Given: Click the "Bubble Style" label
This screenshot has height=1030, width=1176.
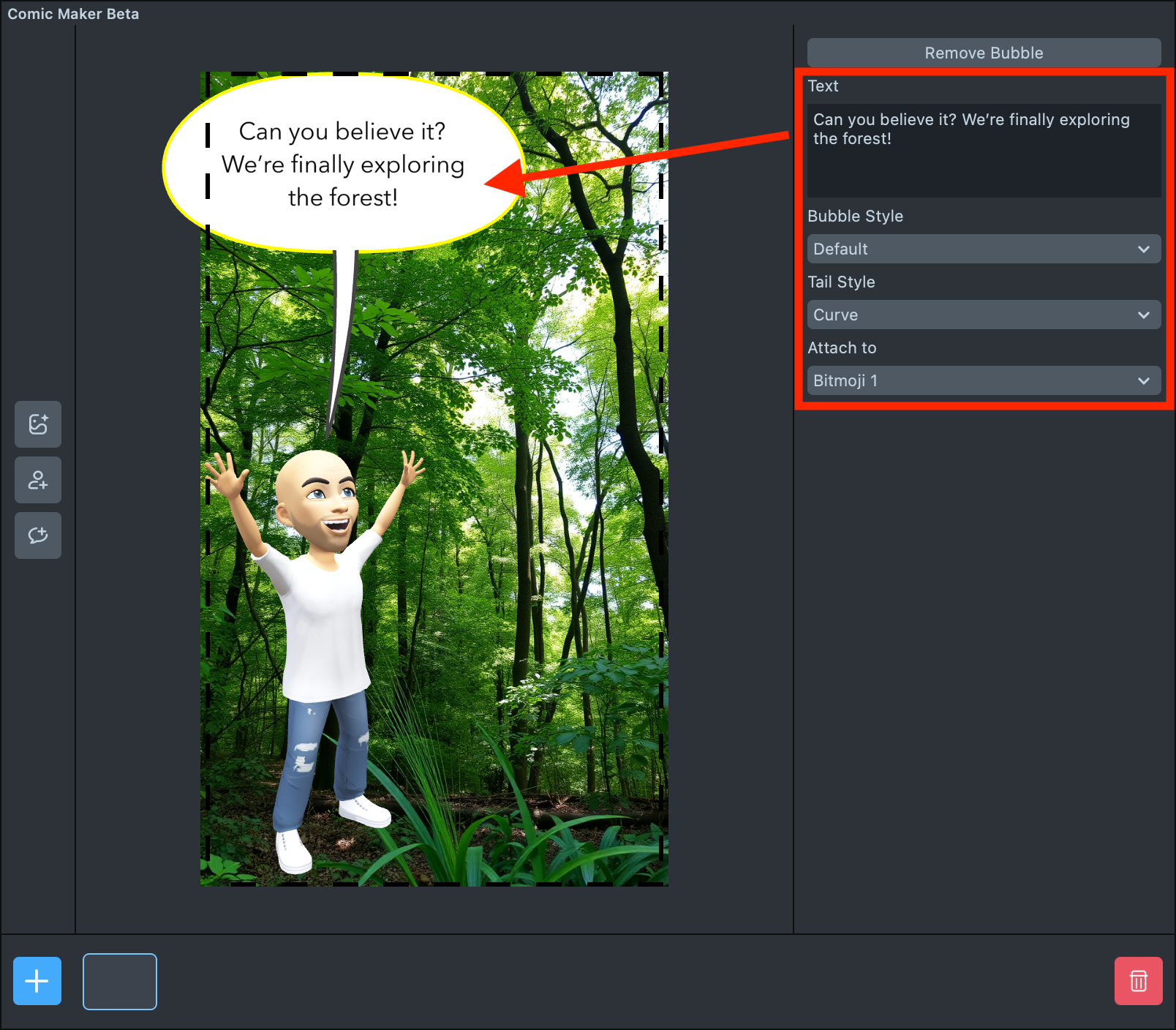Looking at the screenshot, I should [x=855, y=216].
